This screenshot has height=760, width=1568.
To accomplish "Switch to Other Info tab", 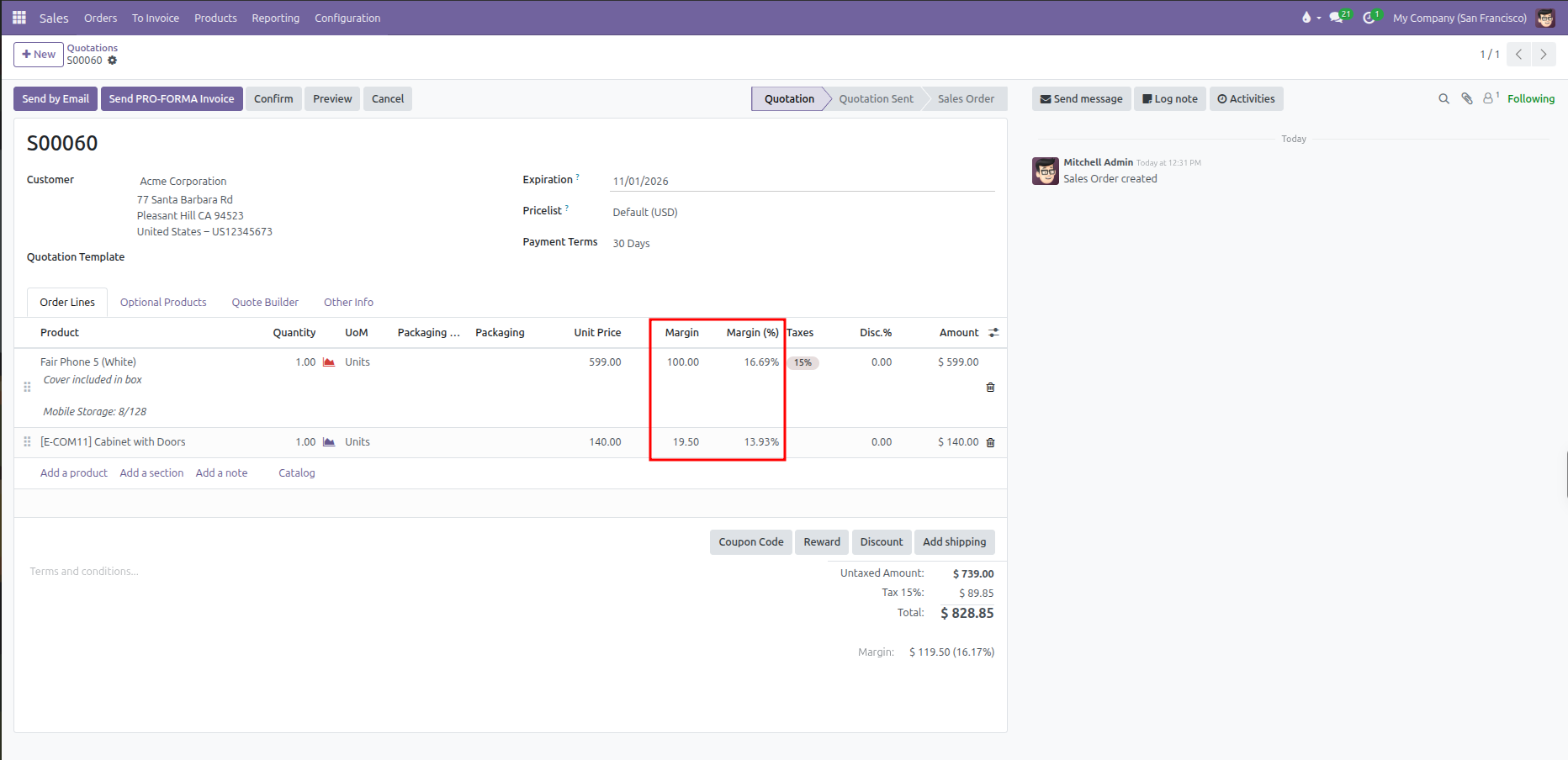I will click(x=348, y=303).
